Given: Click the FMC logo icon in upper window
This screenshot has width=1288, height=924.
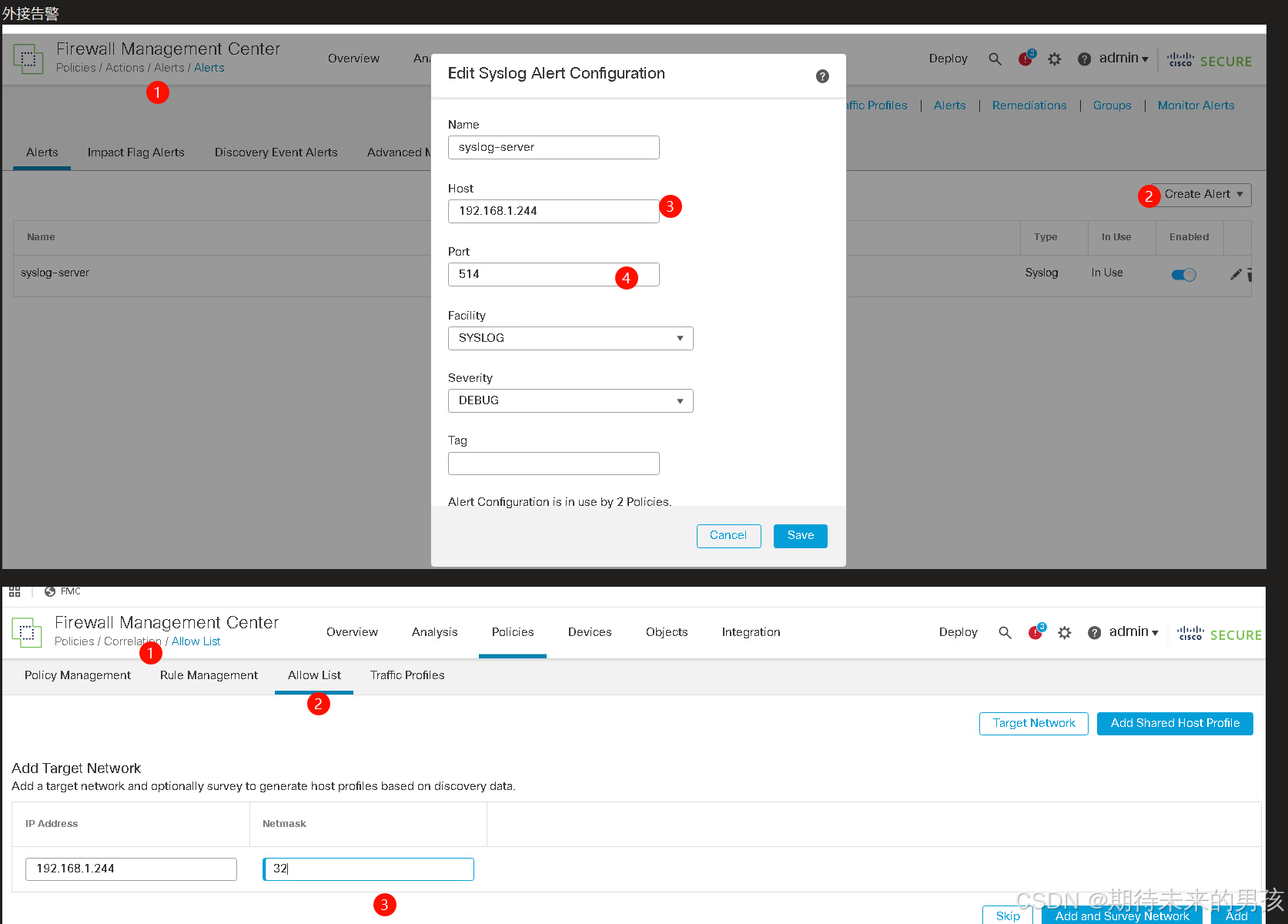Looking at the screenshot, I should (28, 59).
